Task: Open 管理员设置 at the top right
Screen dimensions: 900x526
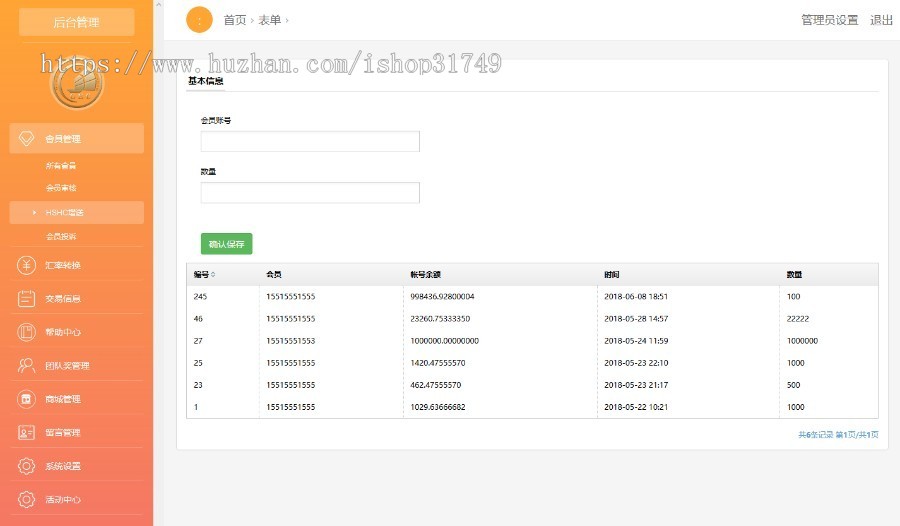Action: click(829, 20)
